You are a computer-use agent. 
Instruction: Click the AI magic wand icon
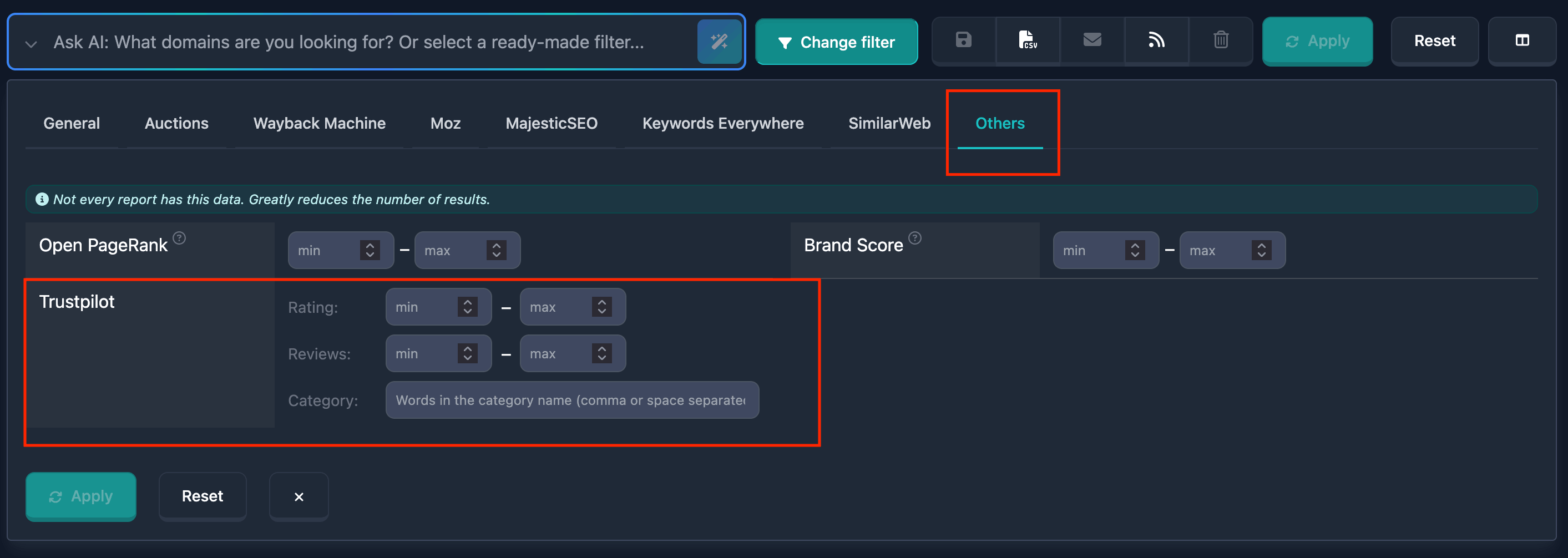pos(719,42)
